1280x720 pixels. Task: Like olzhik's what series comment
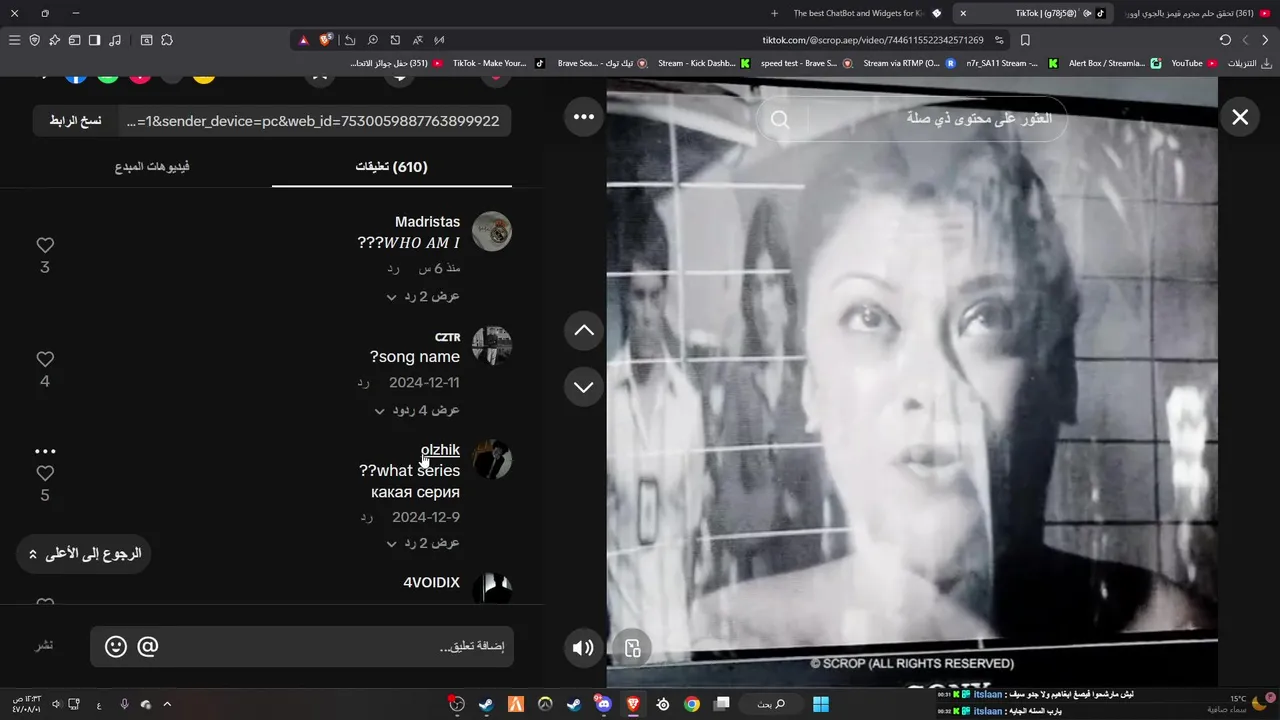pyautogui.click(x=45, y=473)
